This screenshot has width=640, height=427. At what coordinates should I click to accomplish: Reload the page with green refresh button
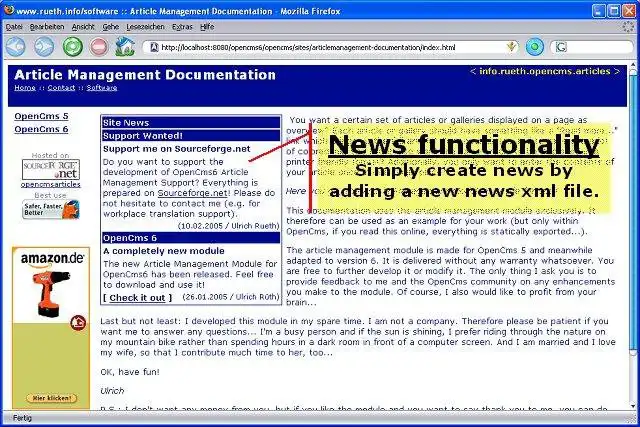pos(72,47)
